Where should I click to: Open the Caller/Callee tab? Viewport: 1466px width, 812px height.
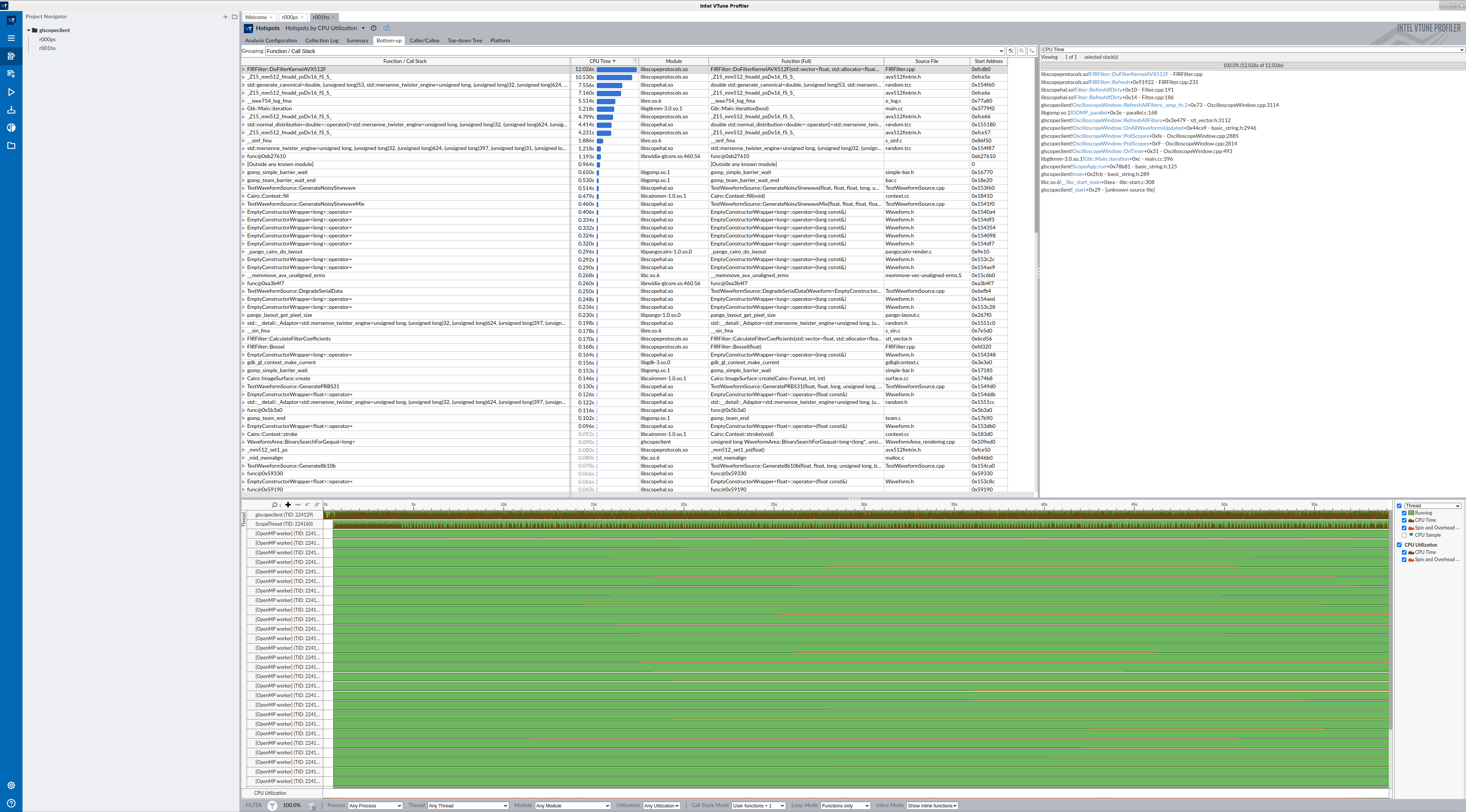(x=425, y=40)
